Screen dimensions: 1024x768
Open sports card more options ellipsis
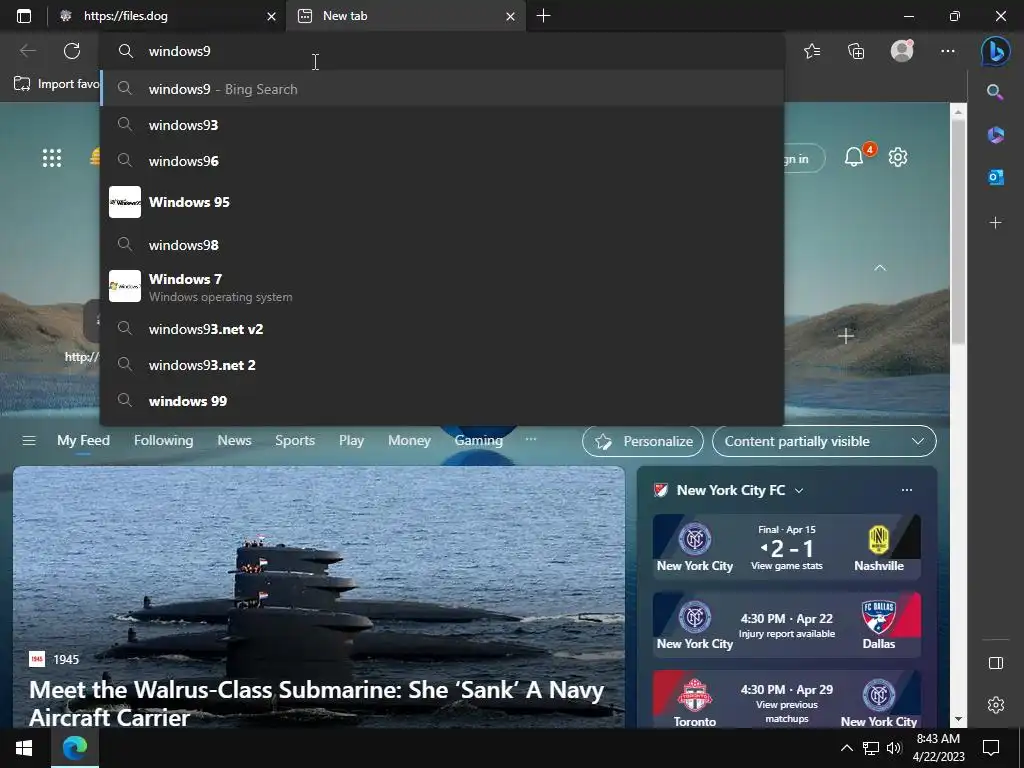[x=906, y=490]
